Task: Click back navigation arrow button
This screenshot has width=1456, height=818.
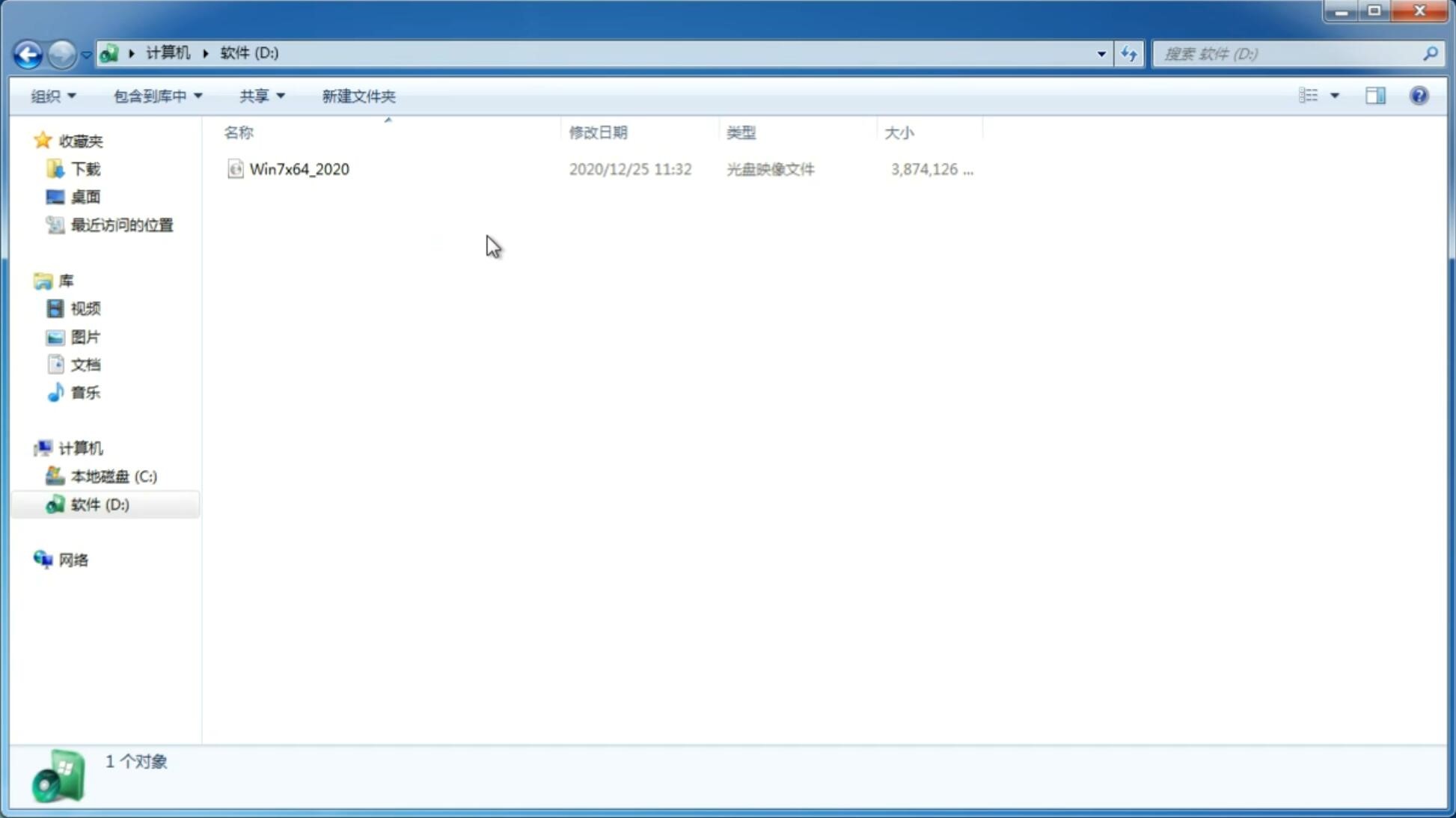Action: point(27,53)
